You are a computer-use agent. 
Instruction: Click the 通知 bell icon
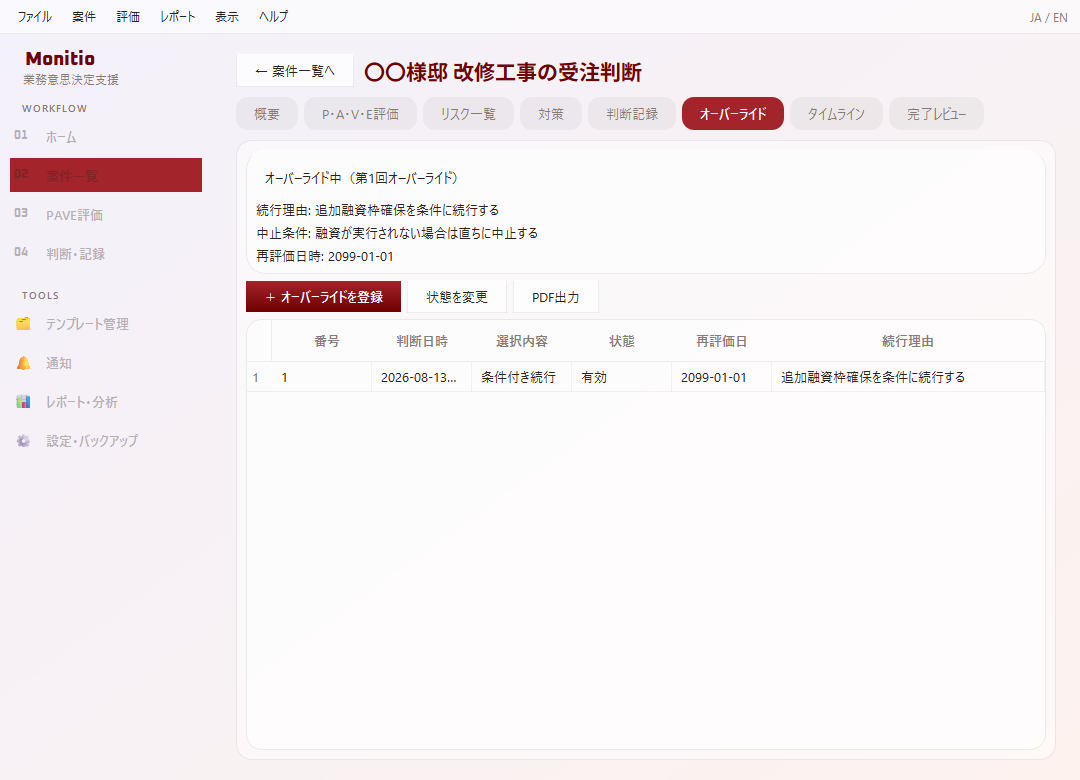click(23, 363)
